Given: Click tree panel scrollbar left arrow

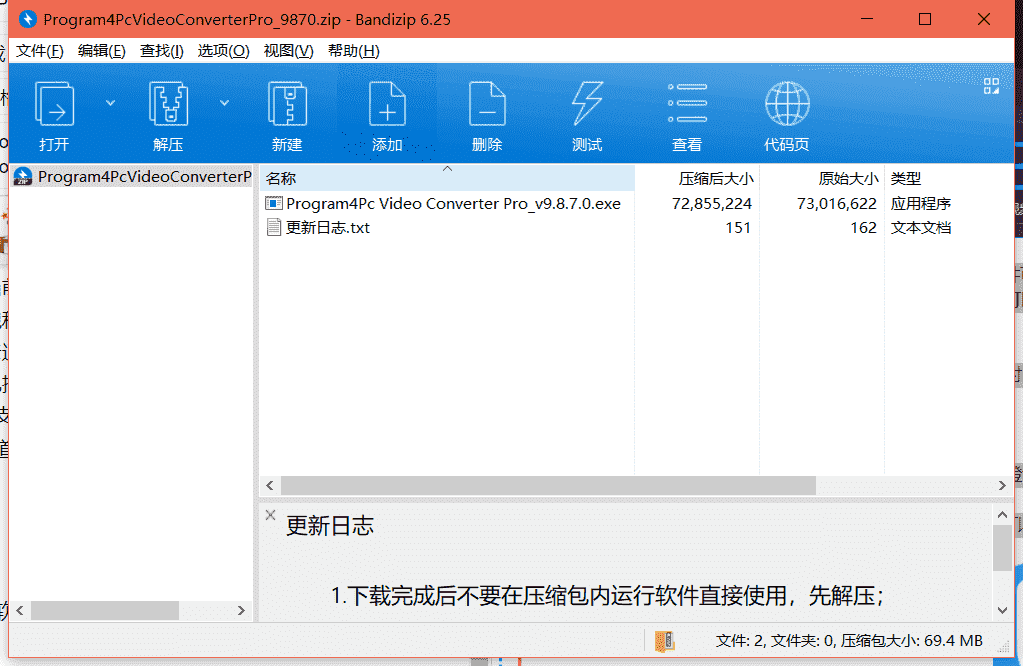Looking at the screenshot, I should click(20, 611).
